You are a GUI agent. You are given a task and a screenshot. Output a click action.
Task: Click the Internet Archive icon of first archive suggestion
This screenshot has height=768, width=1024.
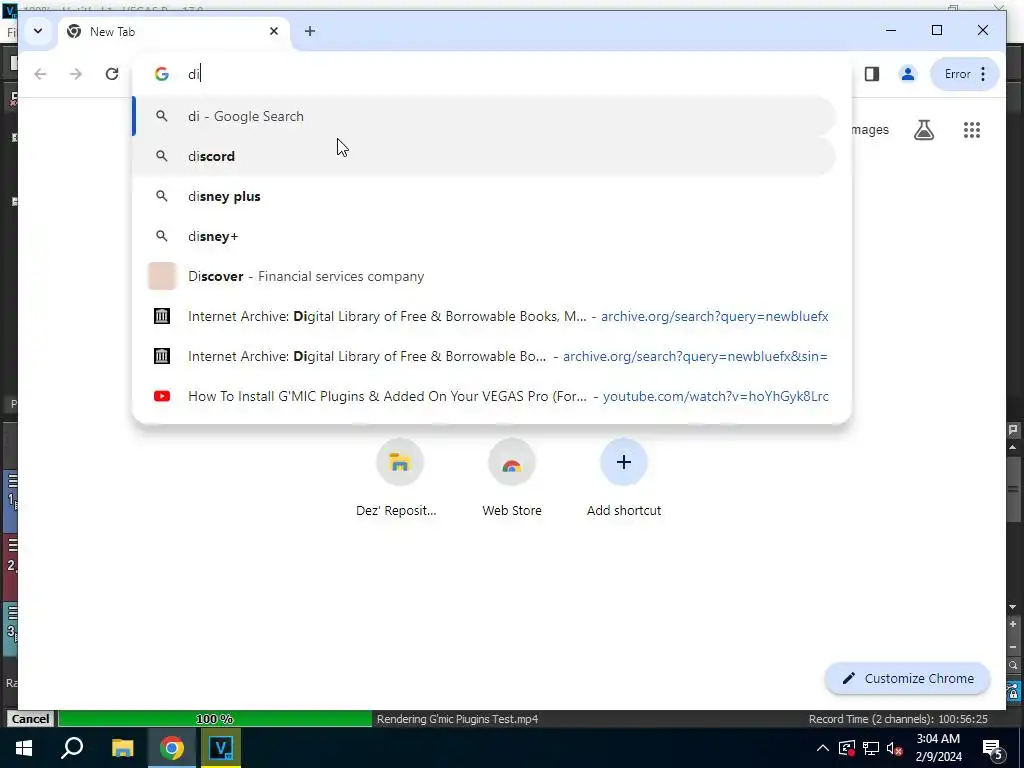[161, 316]
